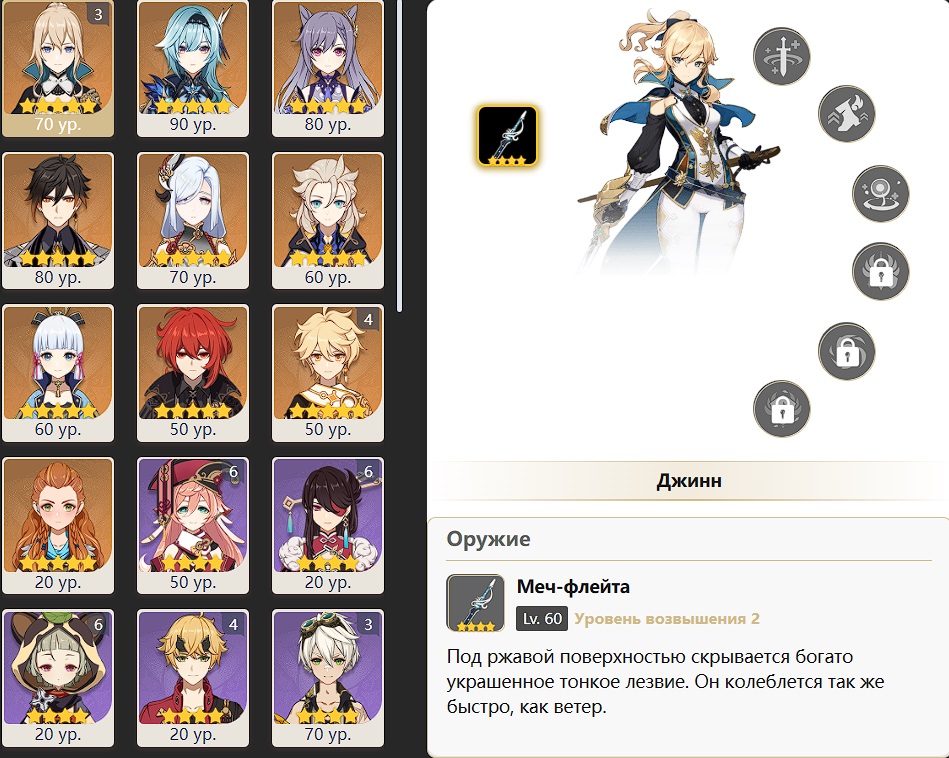The image size is (949, 758).
Task: Select the second constellation wolf icon
Action: pos(846,114)
